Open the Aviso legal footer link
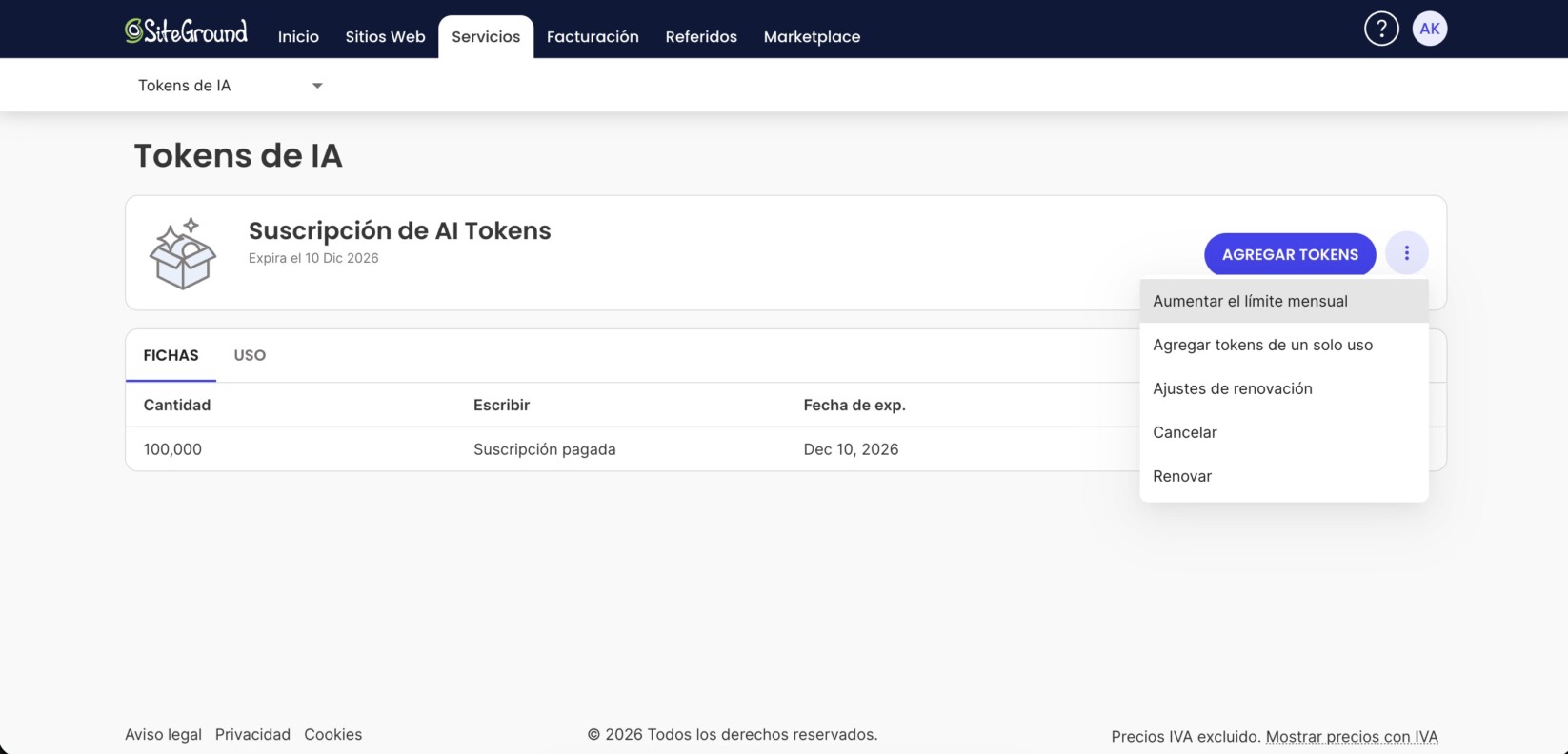 point(163,734)
